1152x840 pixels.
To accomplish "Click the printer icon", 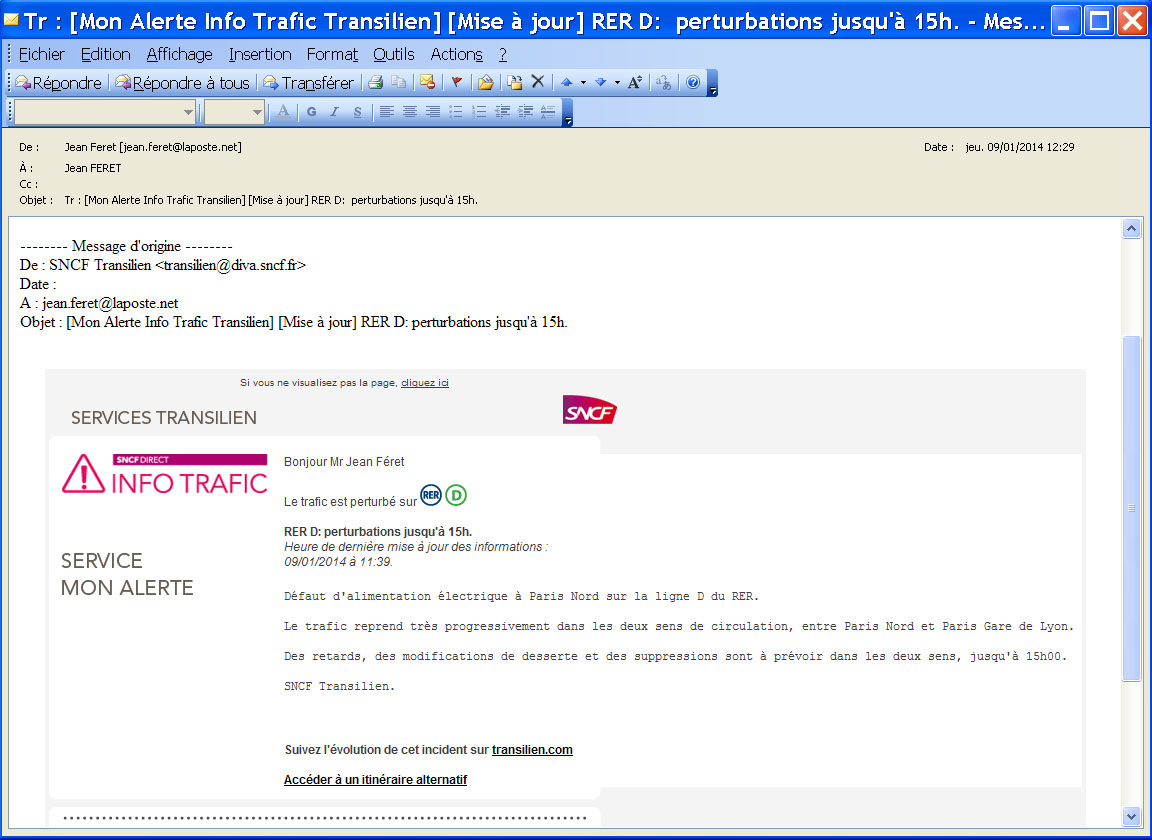I will pyautogui.click(x=376, y=83).
